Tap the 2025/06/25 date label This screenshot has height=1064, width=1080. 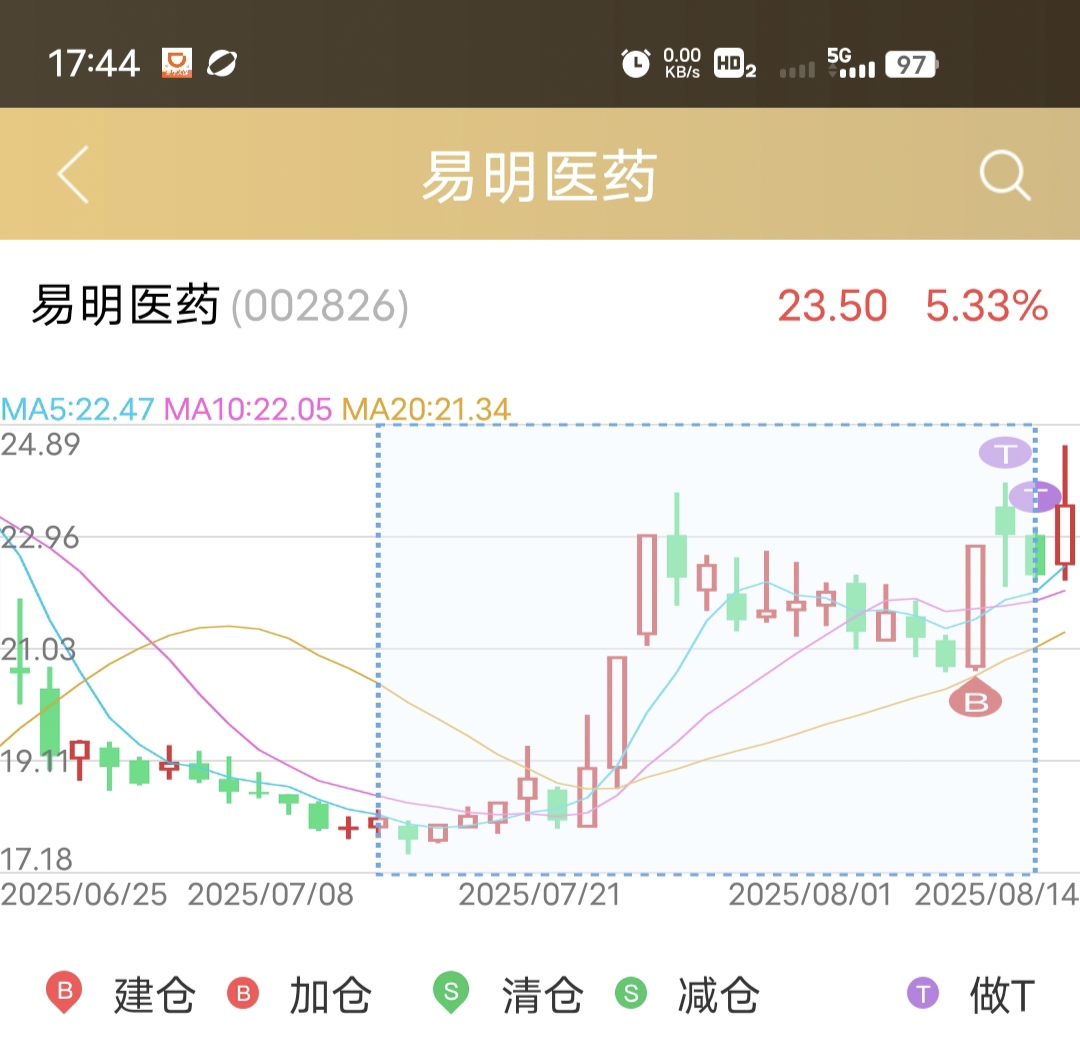coord(83,894)
